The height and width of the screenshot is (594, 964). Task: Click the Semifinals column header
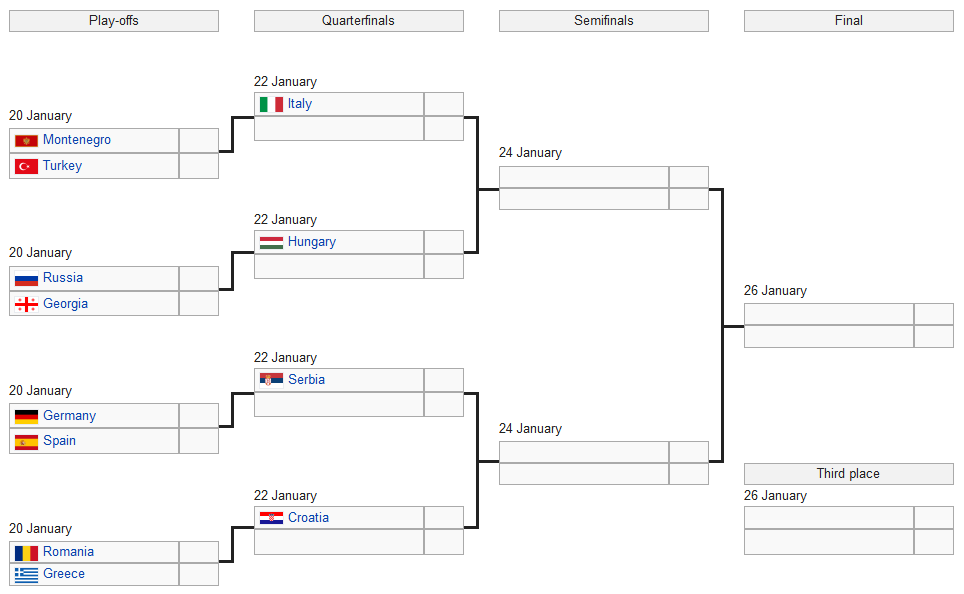pos(603,21)
